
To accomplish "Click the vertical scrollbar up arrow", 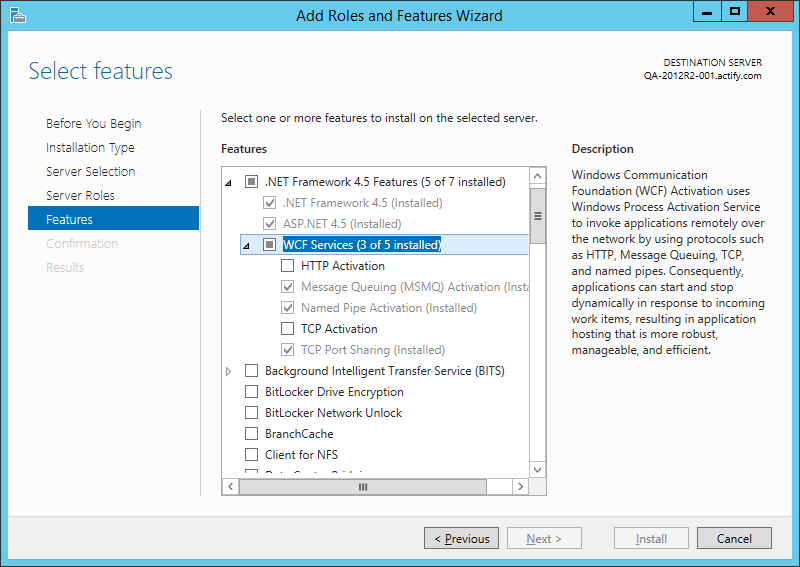I will point(537,175).
